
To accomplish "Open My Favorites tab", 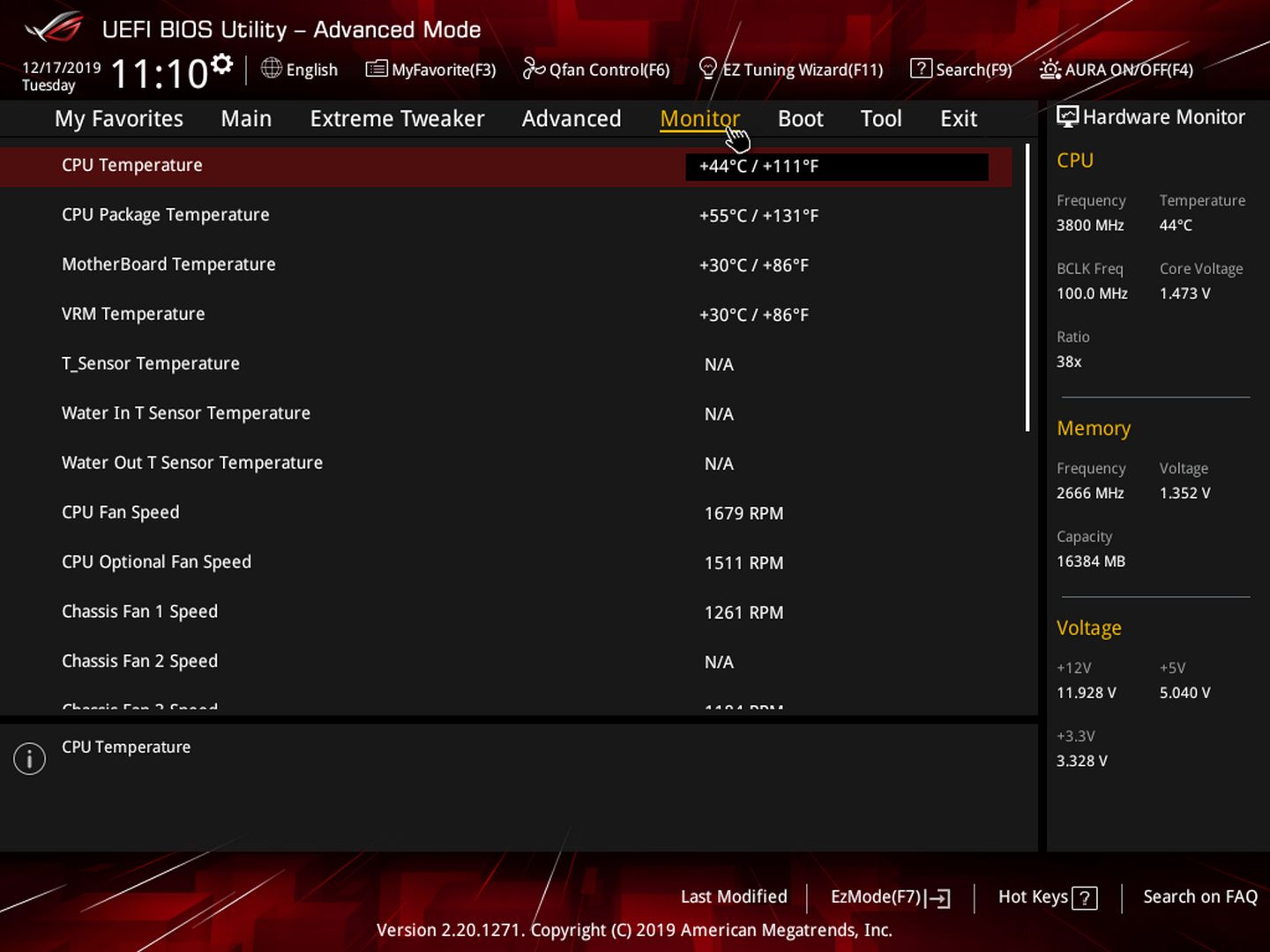I will coord(119,118).
